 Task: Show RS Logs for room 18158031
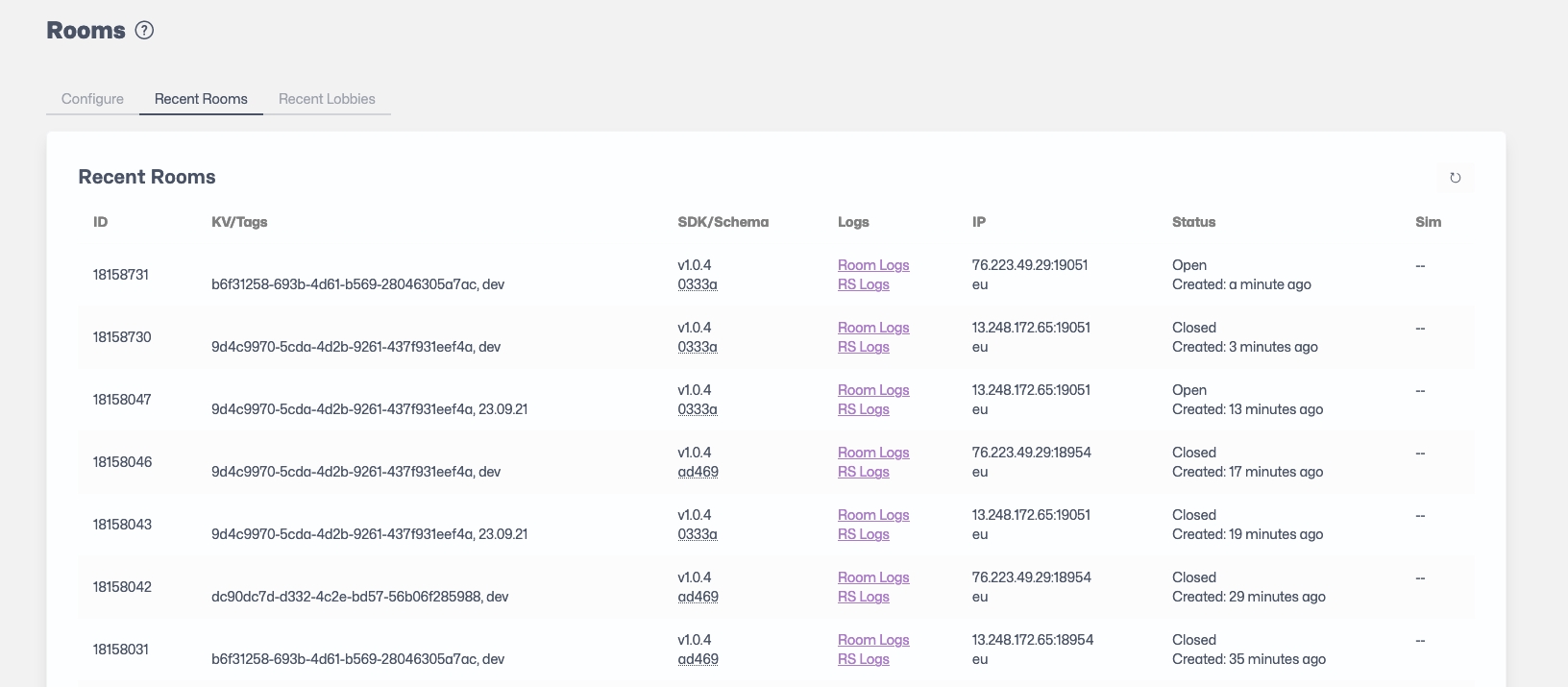pos(863,659)
